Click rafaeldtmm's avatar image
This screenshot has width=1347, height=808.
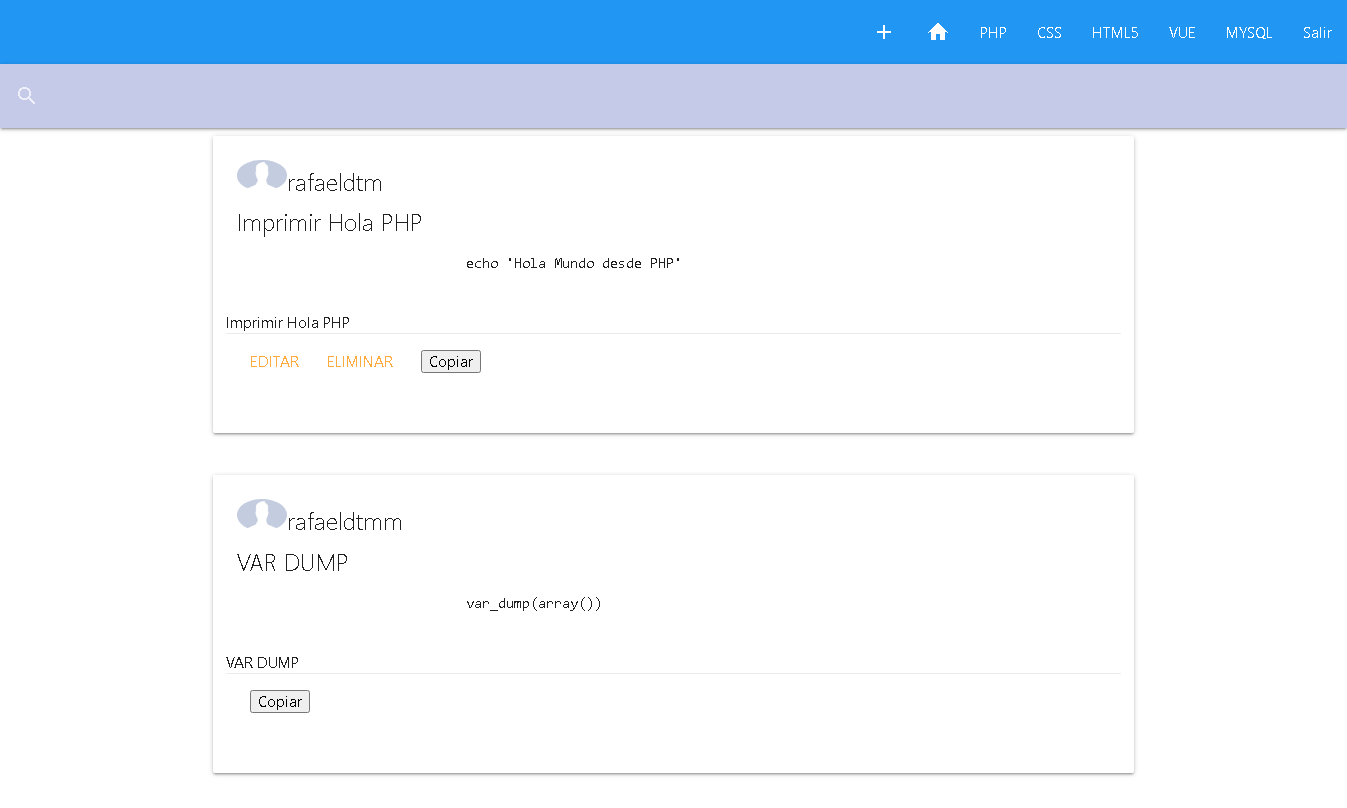click(262, 514)
